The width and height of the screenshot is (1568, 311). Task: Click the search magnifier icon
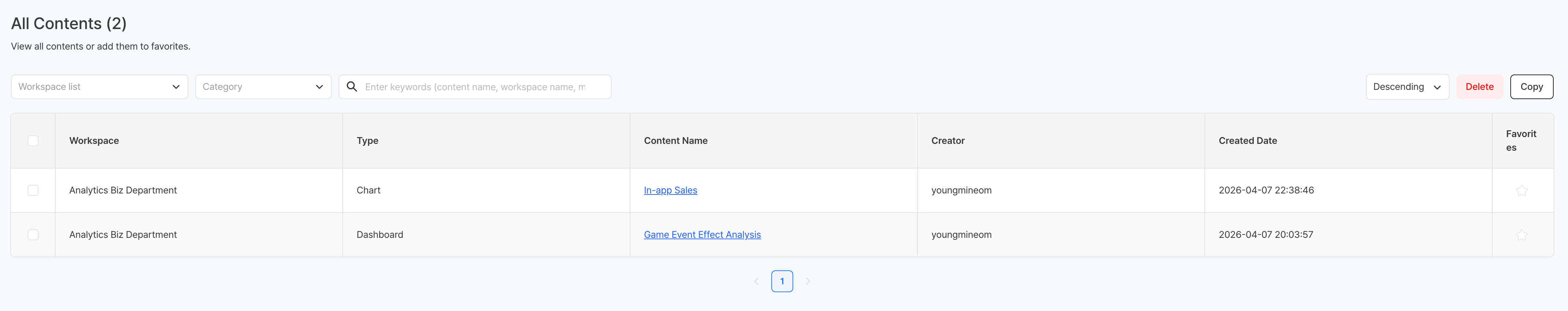click(x=352, y=86)
